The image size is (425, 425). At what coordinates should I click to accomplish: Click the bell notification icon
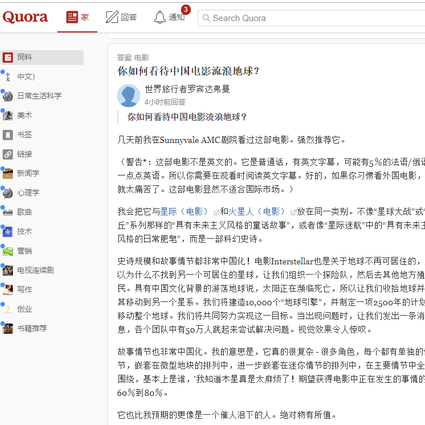160,17
